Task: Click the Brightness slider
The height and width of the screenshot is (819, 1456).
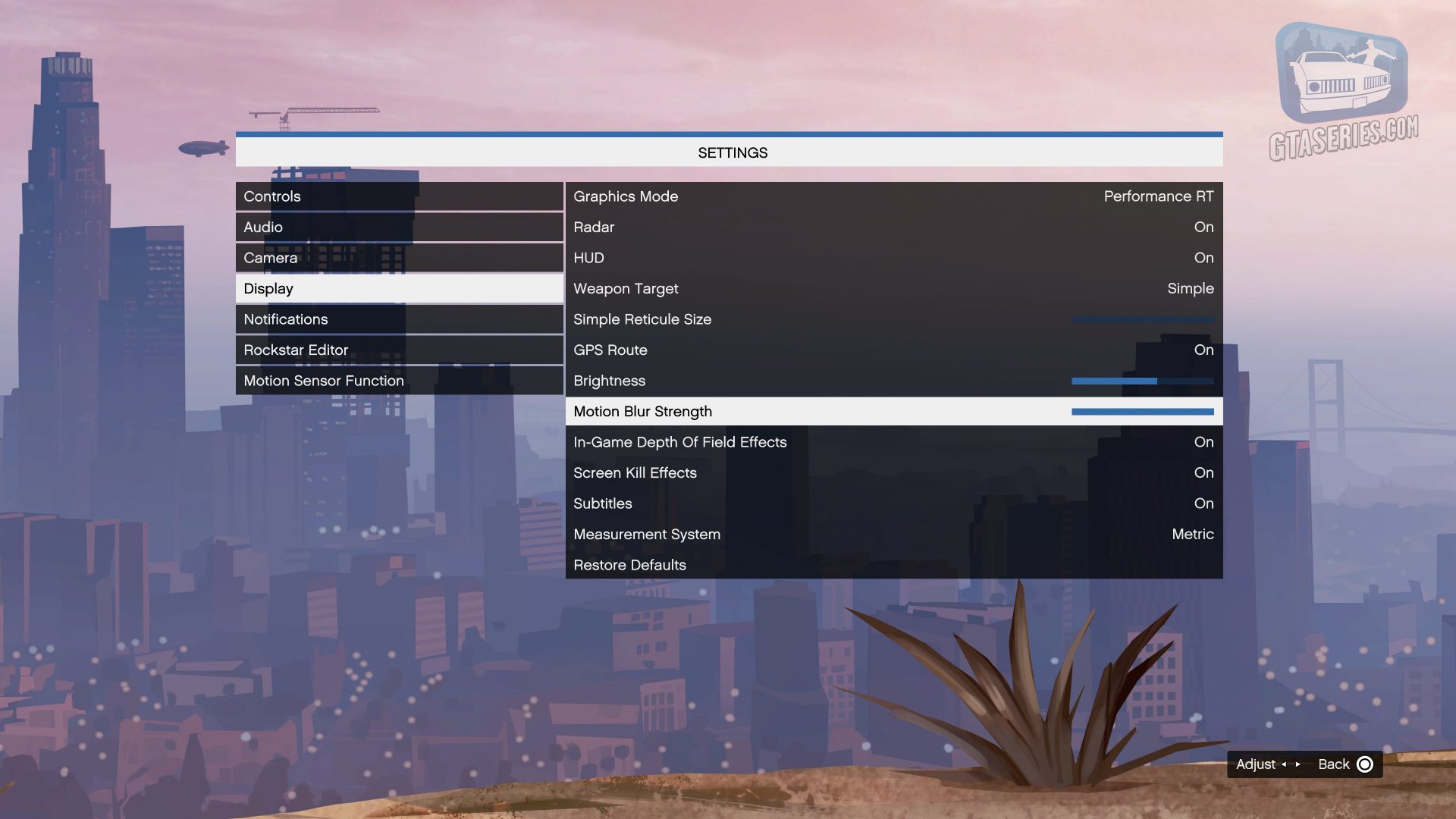Action: (x=1141, y=381)
